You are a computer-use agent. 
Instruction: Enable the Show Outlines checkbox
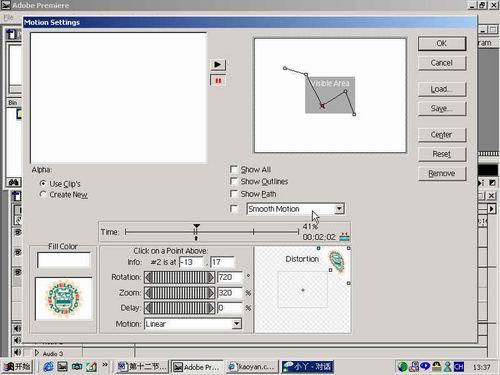click(x=234, y=181)
